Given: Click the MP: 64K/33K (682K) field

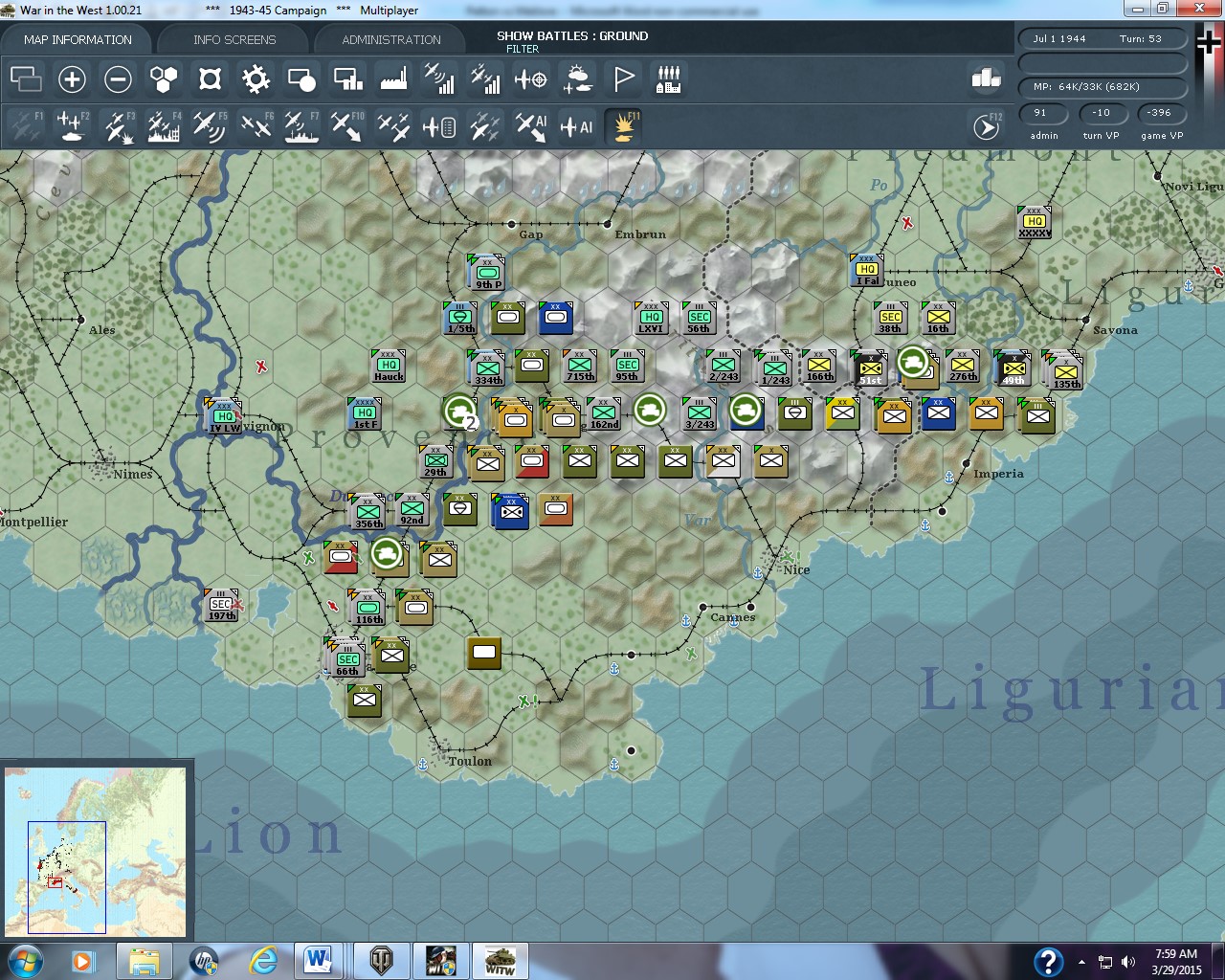Looking at the screenshot, I should tap(1102, 87).
